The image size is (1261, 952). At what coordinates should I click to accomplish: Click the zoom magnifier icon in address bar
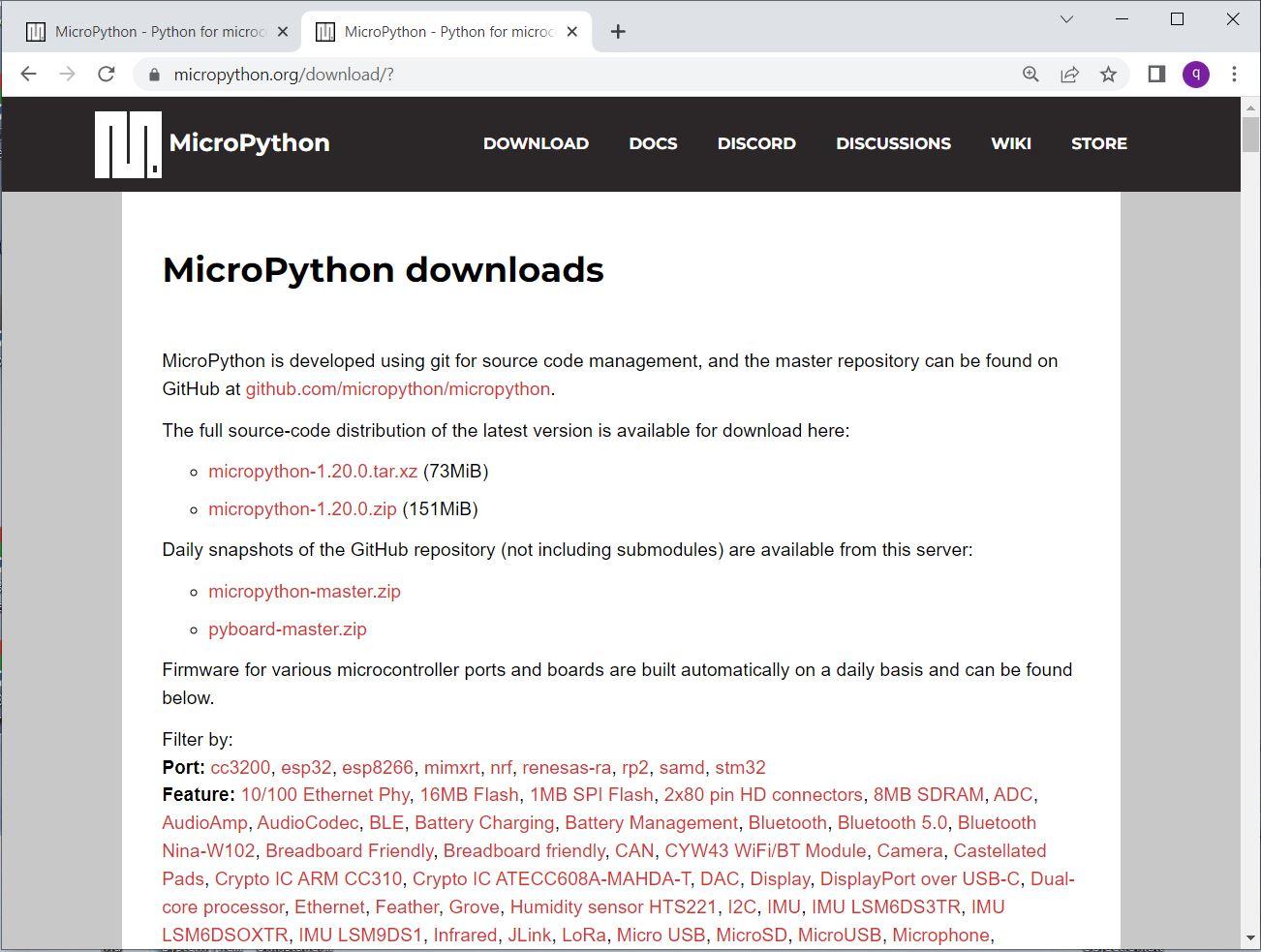(1030, 75)
